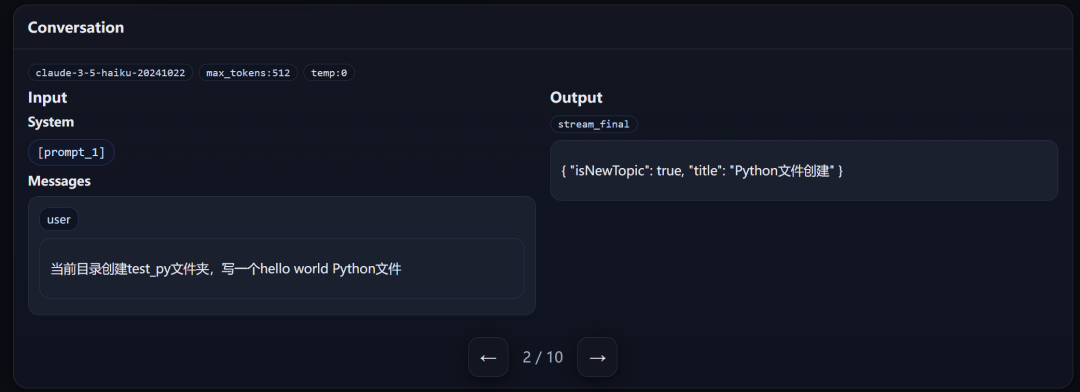The image size is (1080, 392).
Task: Click the temp:0 parameter chip
Action: (x=329, y=72)
